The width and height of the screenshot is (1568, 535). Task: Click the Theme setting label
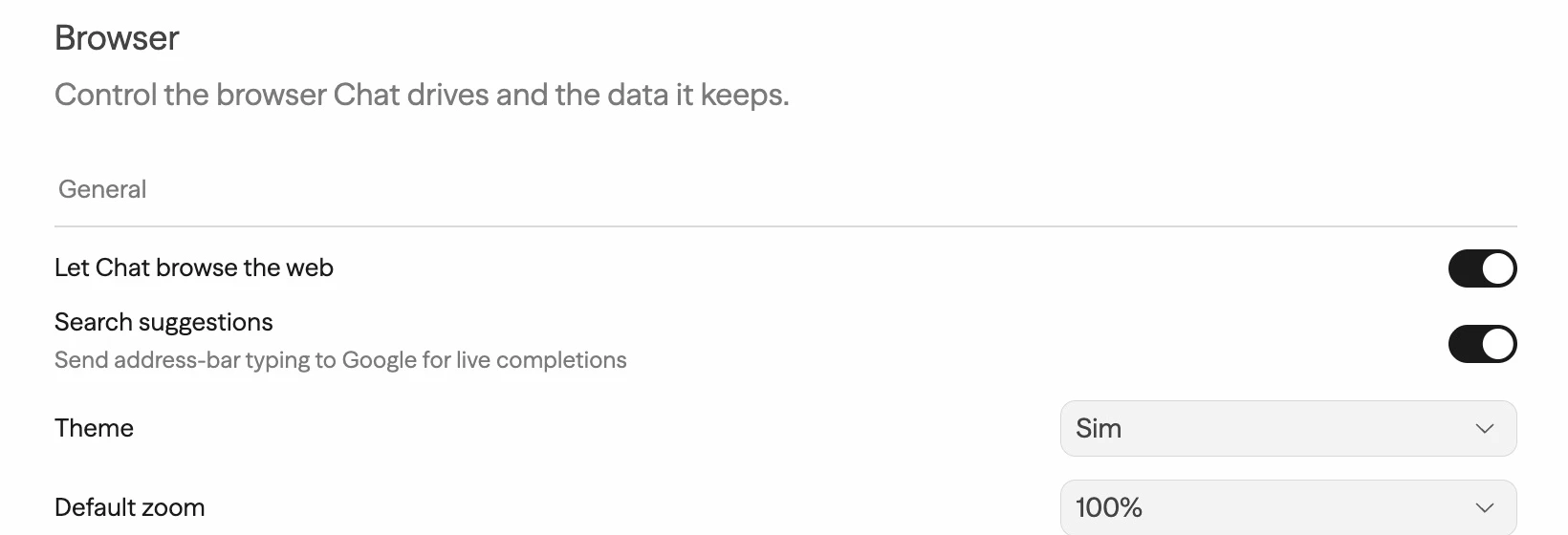pyautogui.click(x=94, y=428)
